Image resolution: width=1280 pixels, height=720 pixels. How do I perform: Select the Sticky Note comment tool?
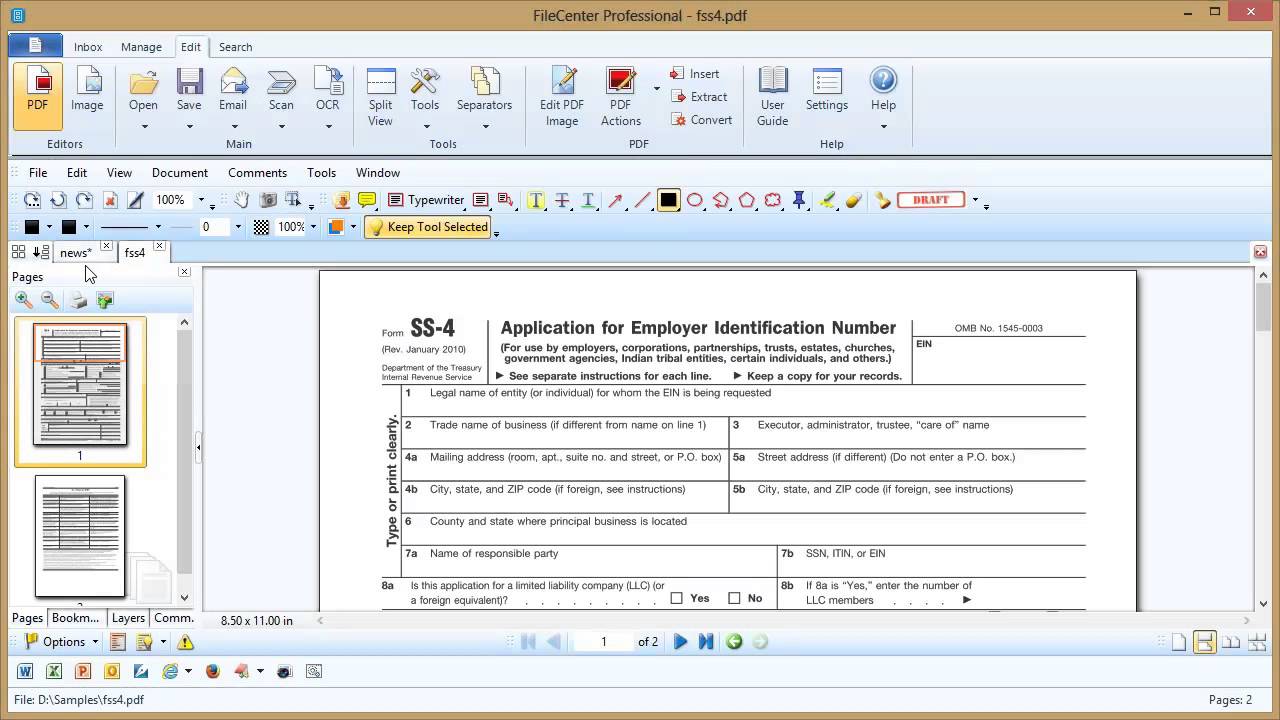[367, 200]
